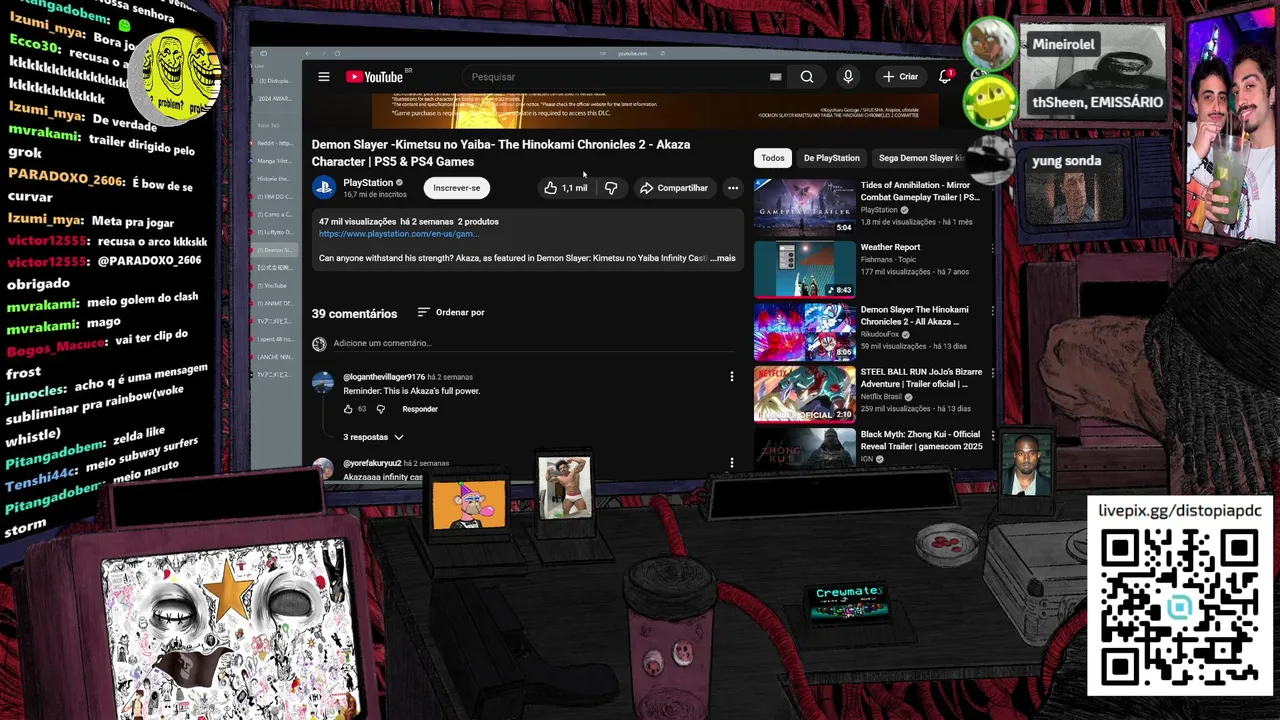Viewport: 1280px width, 720px height.
Task: Open the Tides of Annihilation video title
Action: (920, 191)
